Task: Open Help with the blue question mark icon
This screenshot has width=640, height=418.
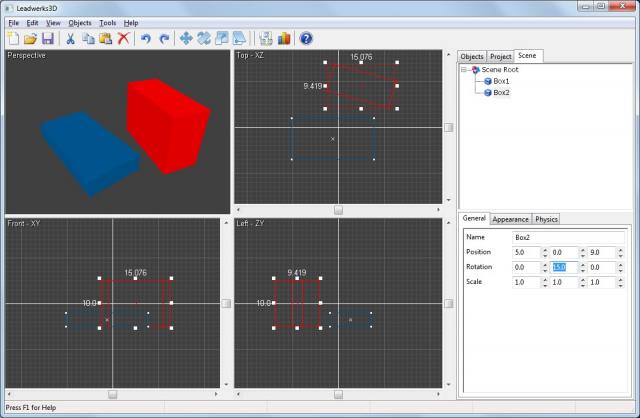Action: (306, 39)
